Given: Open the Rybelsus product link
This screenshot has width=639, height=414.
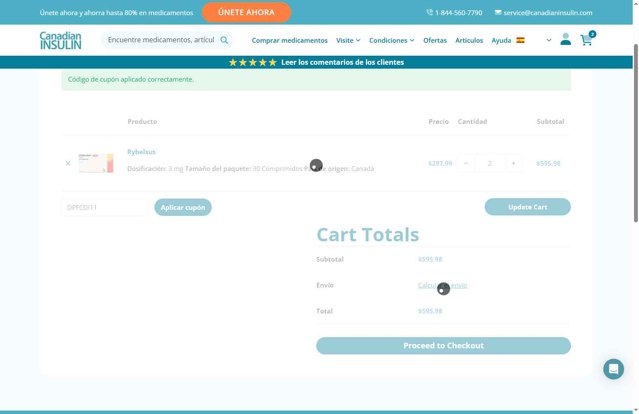Looking at the screenshot, I should [141, 152].
